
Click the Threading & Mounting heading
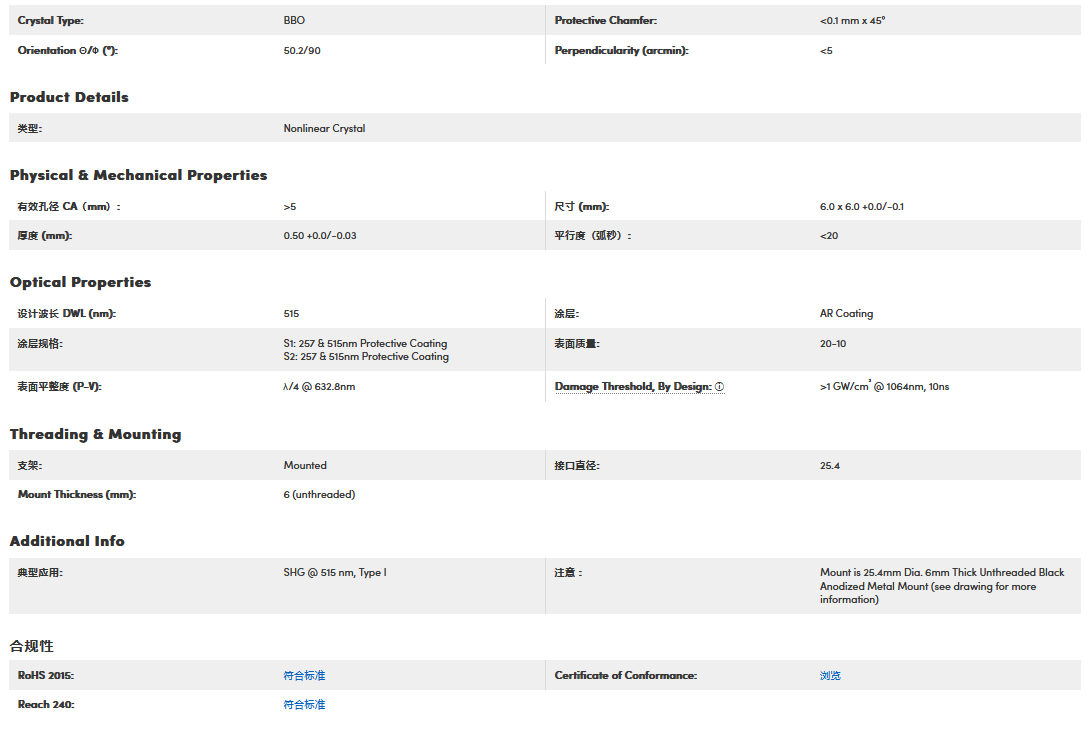click(95, 434)
